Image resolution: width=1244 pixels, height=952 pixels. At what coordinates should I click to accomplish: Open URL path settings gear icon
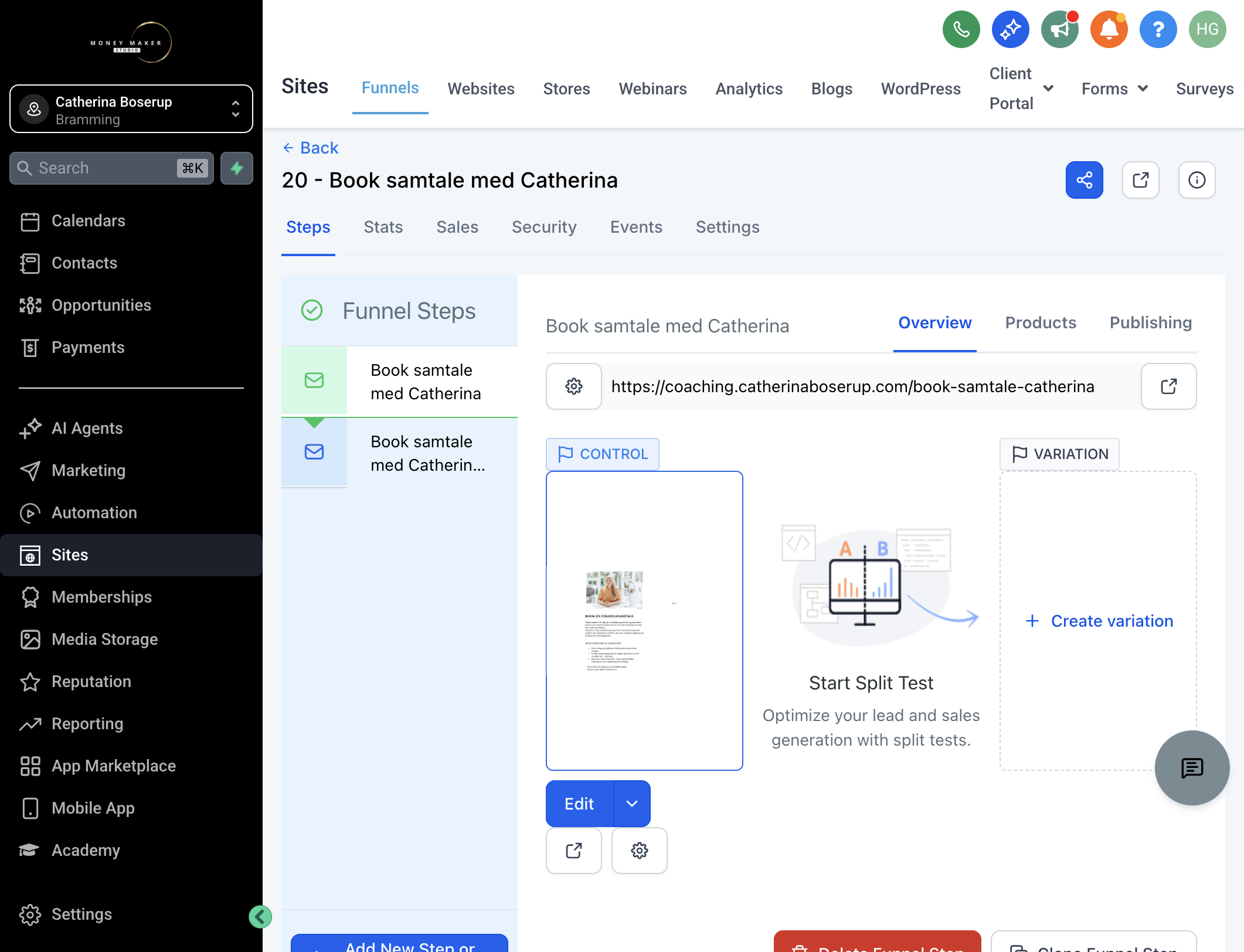(x=573, y=386)
